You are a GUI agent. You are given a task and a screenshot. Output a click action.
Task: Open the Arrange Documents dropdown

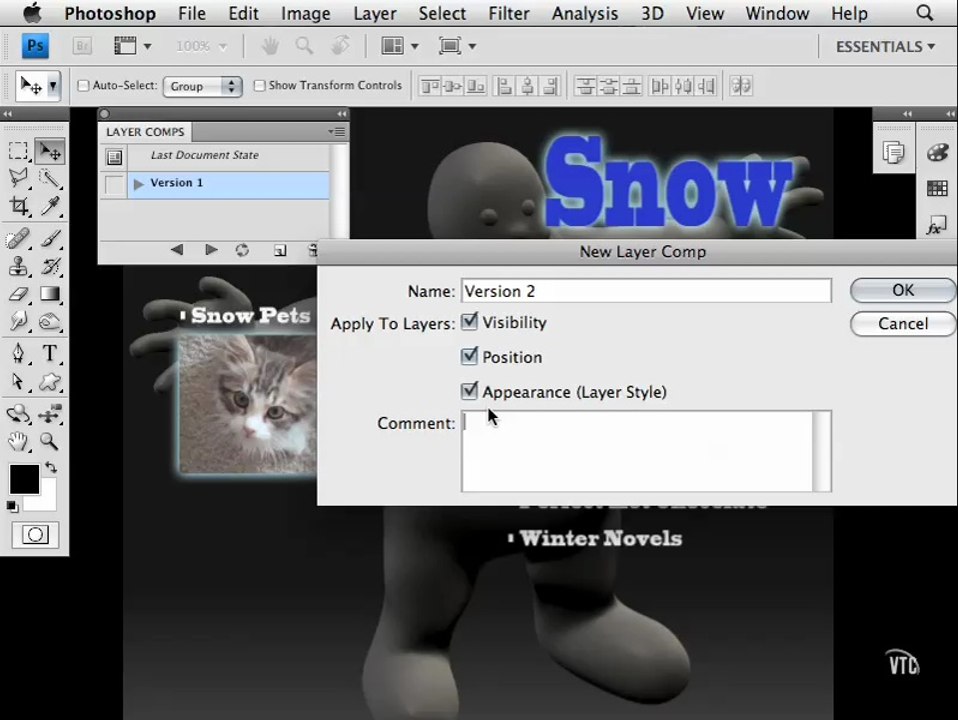pos(400,46)
